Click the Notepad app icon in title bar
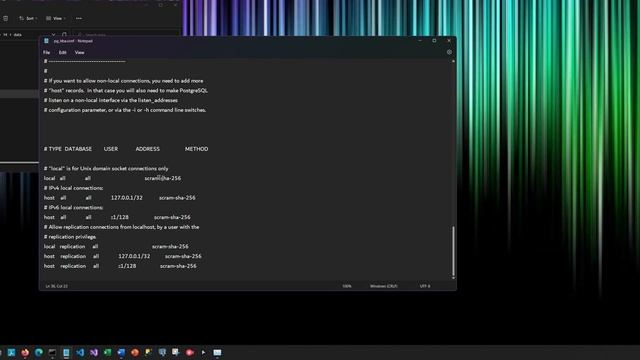 pyautogui.click(x=46, y=41)
